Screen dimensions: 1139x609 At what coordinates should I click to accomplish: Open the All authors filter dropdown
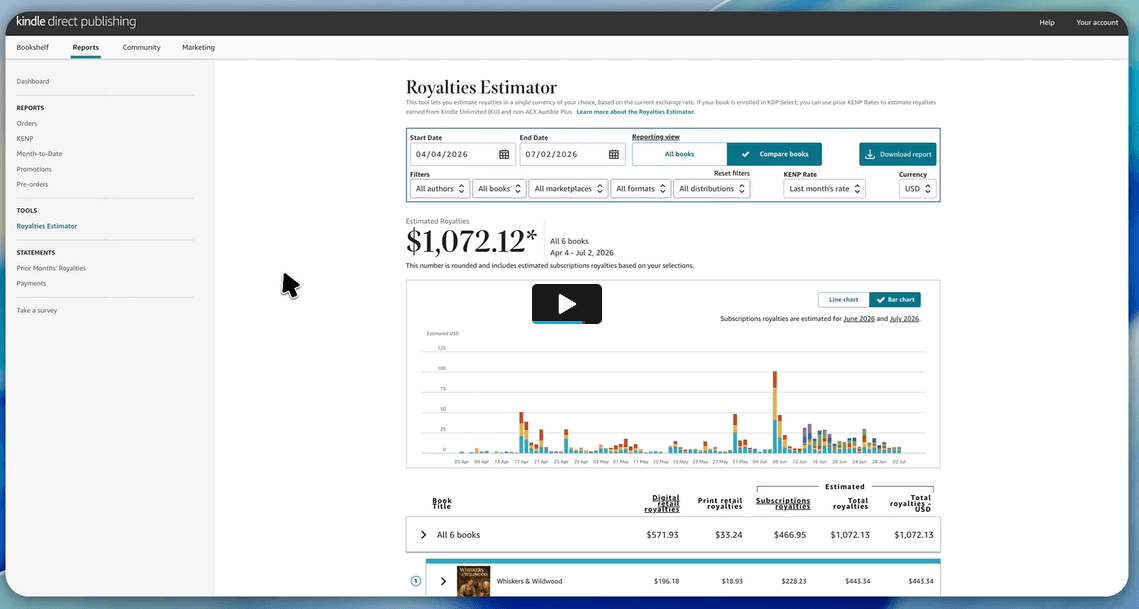[439, 189]
